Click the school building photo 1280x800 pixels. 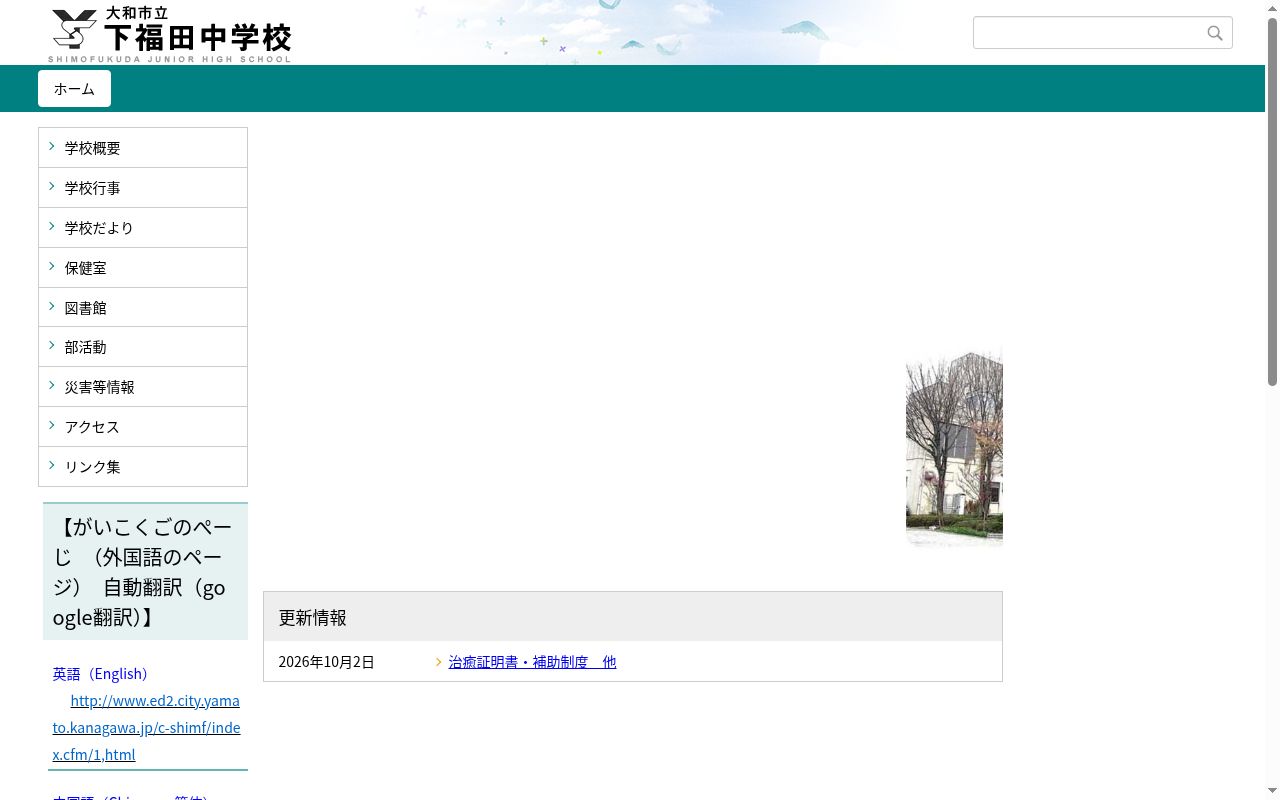click(x=954, y=448)
